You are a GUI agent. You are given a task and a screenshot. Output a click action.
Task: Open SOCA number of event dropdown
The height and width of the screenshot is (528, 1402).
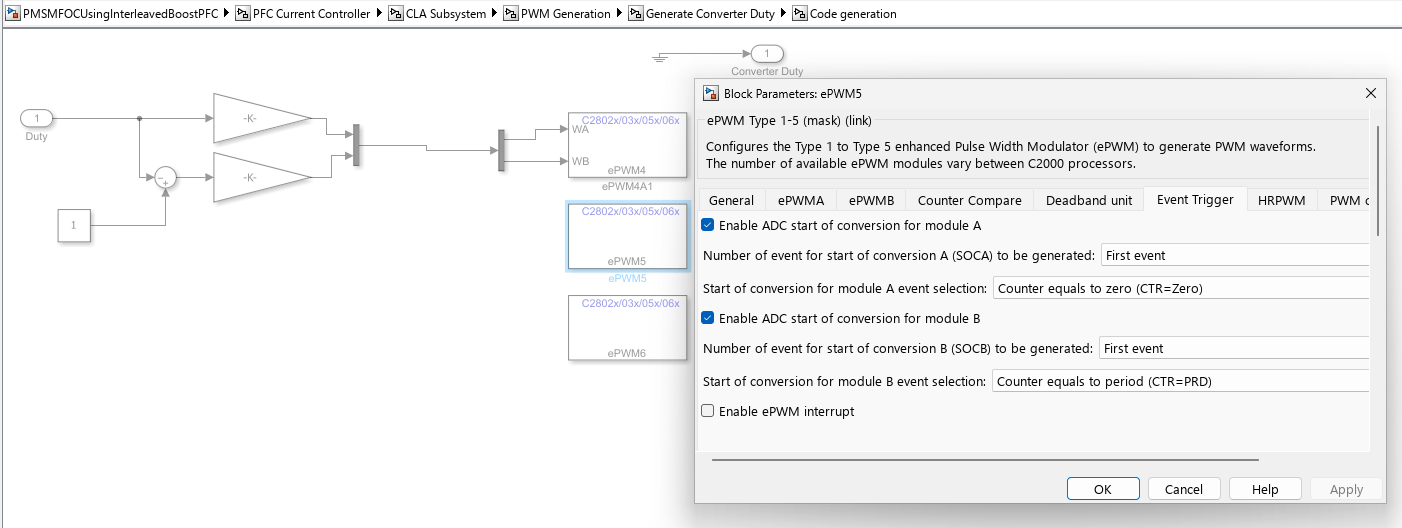click(1235, 255)
